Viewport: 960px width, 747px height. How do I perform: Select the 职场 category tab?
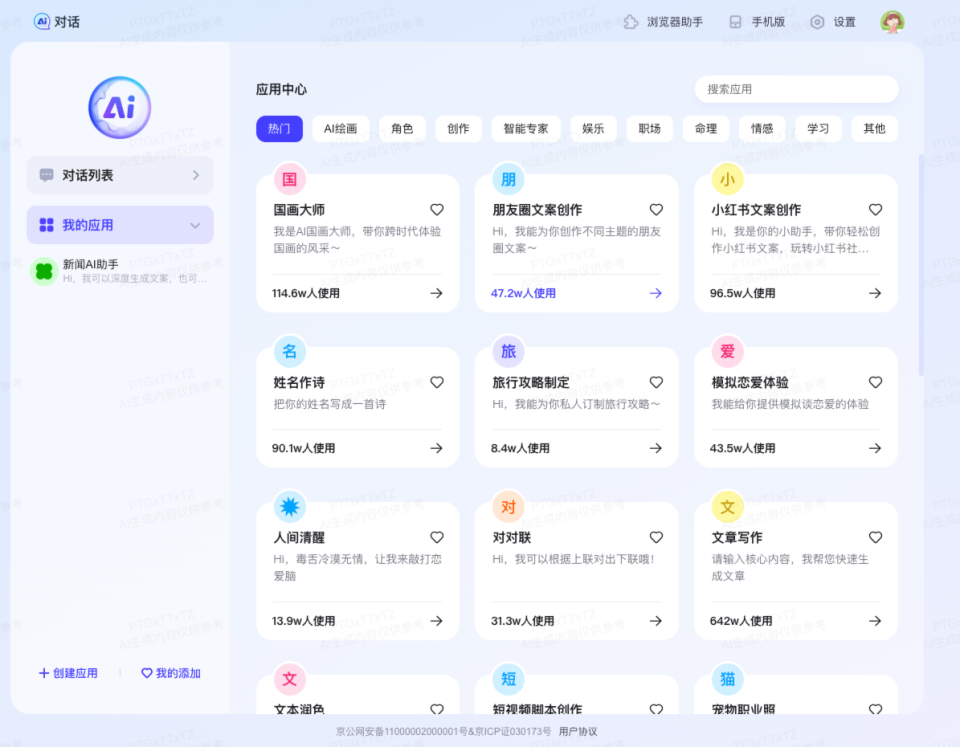coord(650,129)
